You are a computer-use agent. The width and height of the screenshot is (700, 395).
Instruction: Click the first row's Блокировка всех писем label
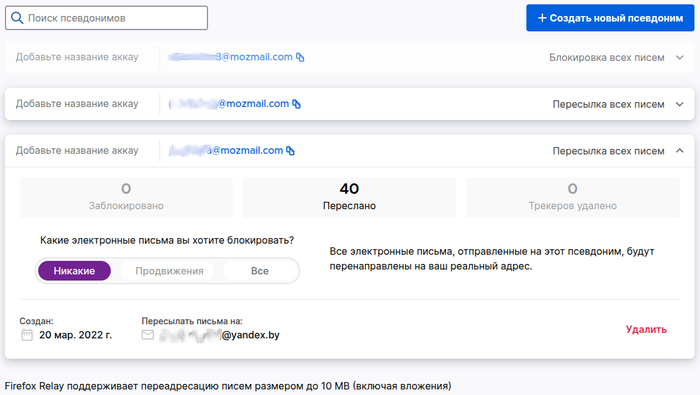pos(607,58)
